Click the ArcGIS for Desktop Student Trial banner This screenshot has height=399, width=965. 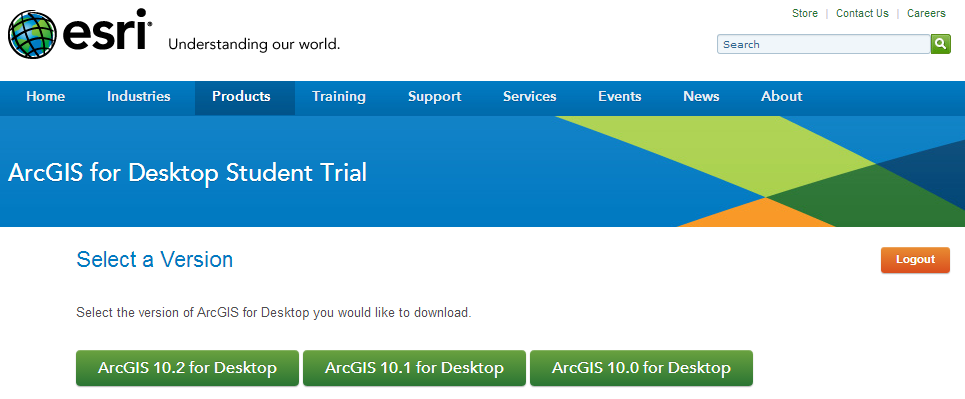(187, 172)
